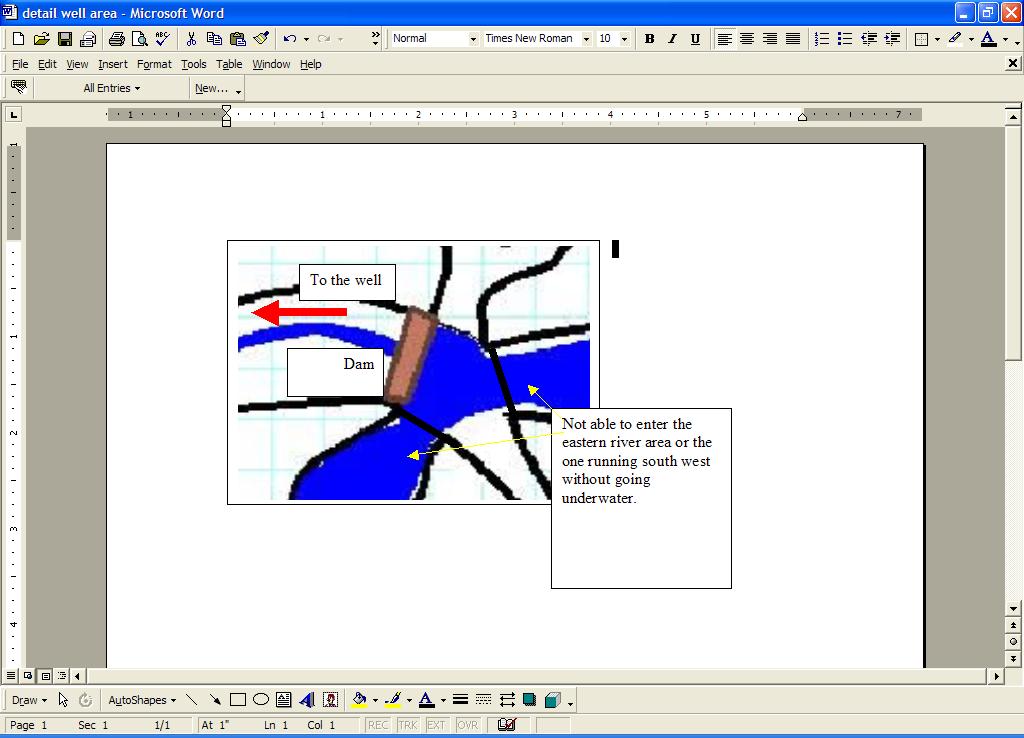Cut the selection with the scissors icon

[191, 39]
